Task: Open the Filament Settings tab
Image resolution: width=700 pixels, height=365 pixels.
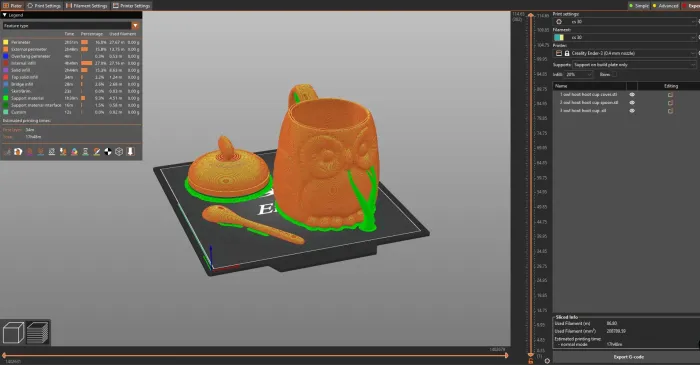Action: click(x=87, y=6)
